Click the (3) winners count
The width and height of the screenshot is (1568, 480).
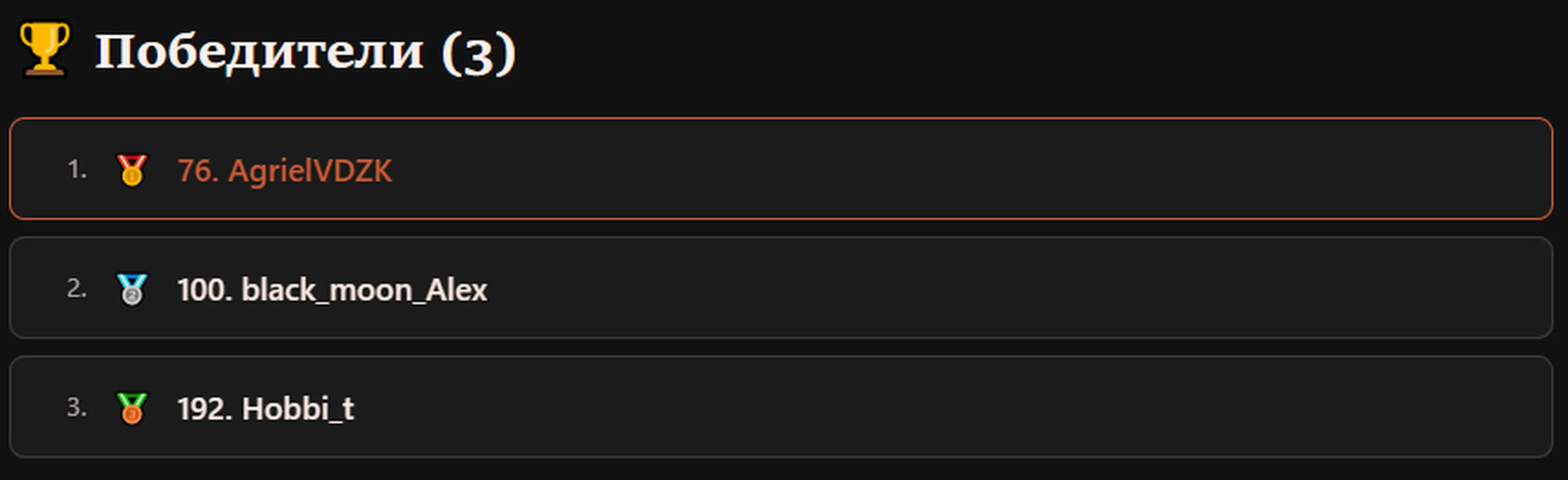click(479, 54)
